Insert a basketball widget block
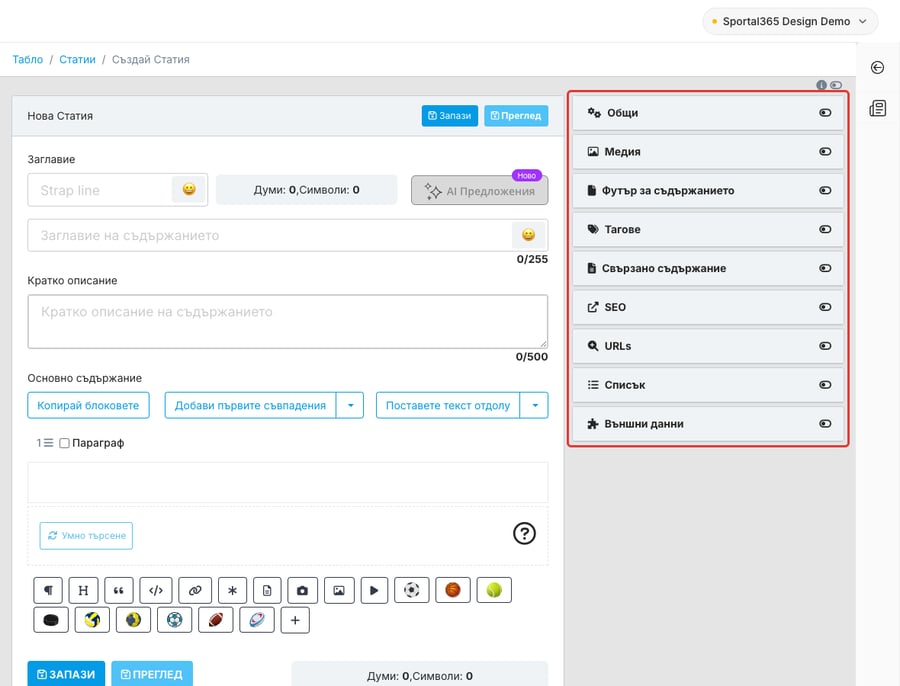 453,590
